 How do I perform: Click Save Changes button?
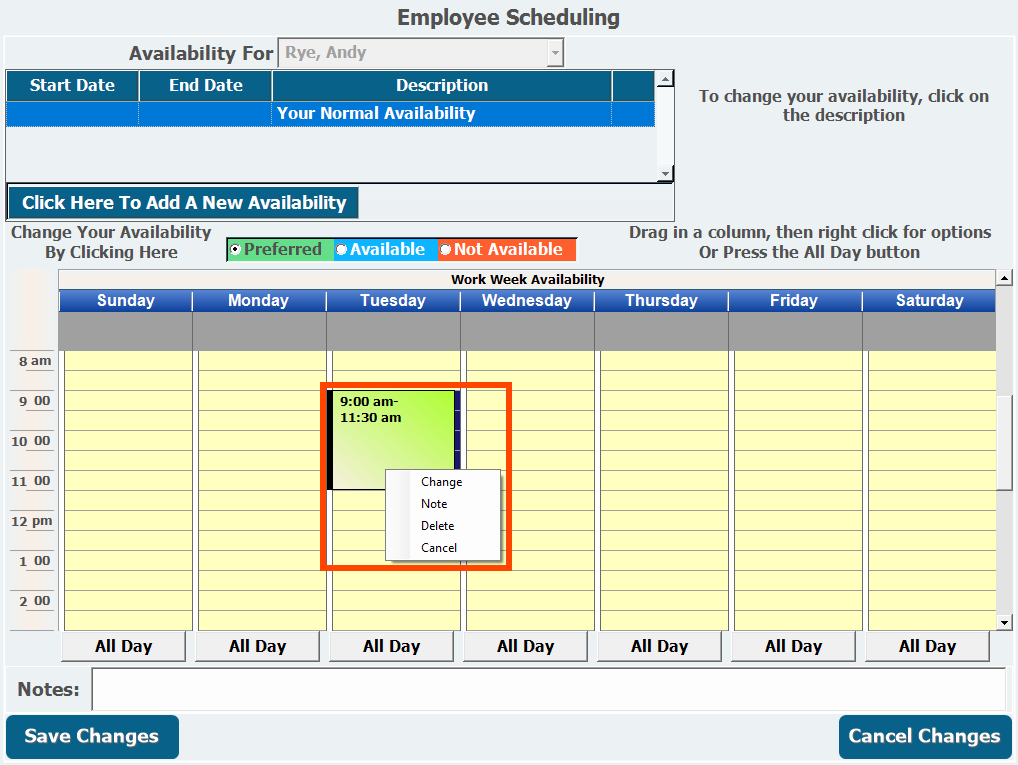click(92, 737)
